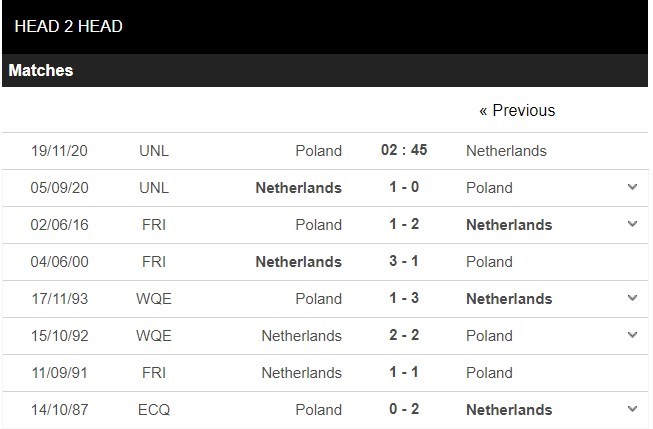Go to « Previous matches
Image resolution: width=653 pixels, height=429 pixels.
[516, 110]
